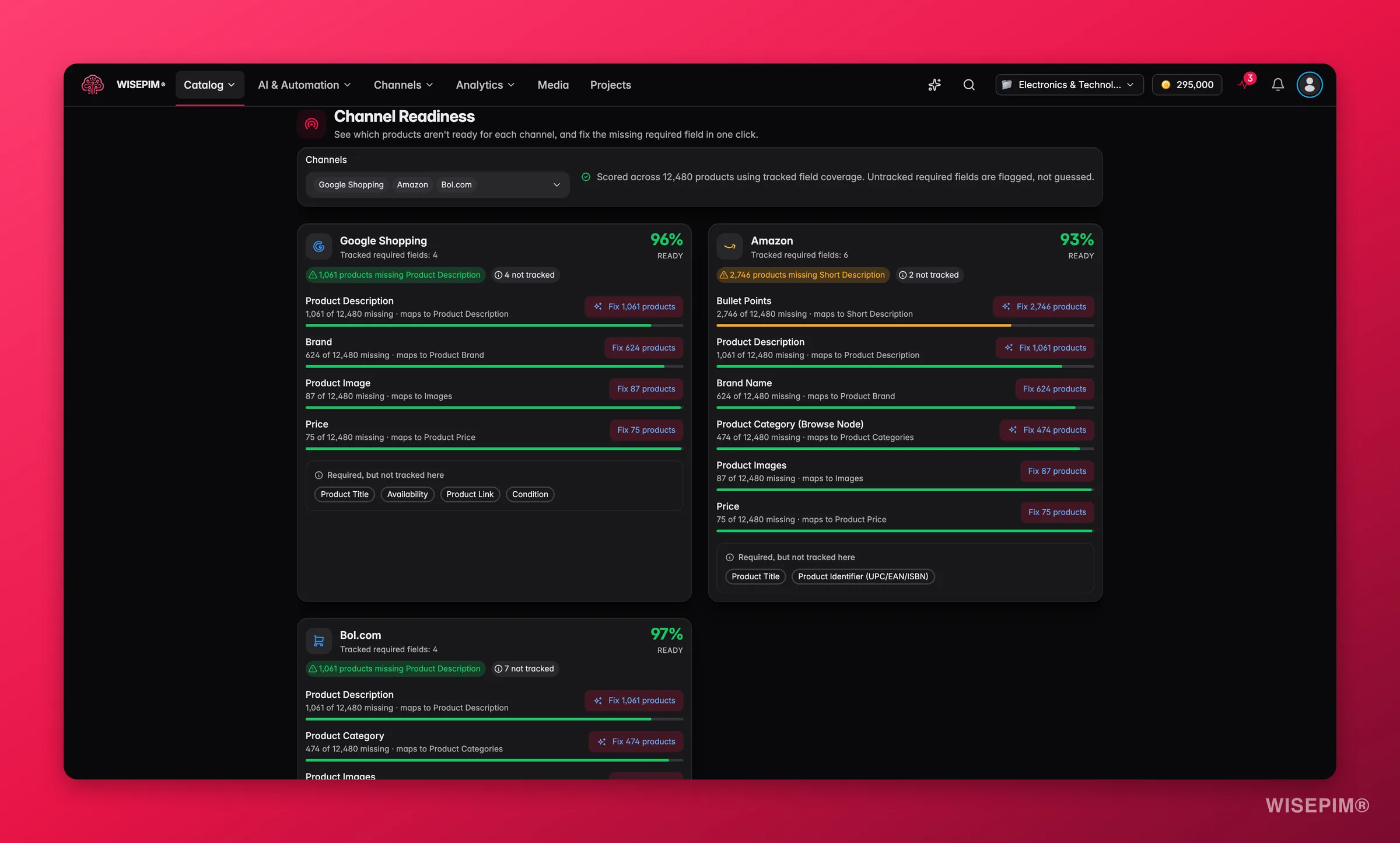Click the 97% ready score on Bol.com
Viewport: 1400px width, 843px height.
click(x=666, y=634)
